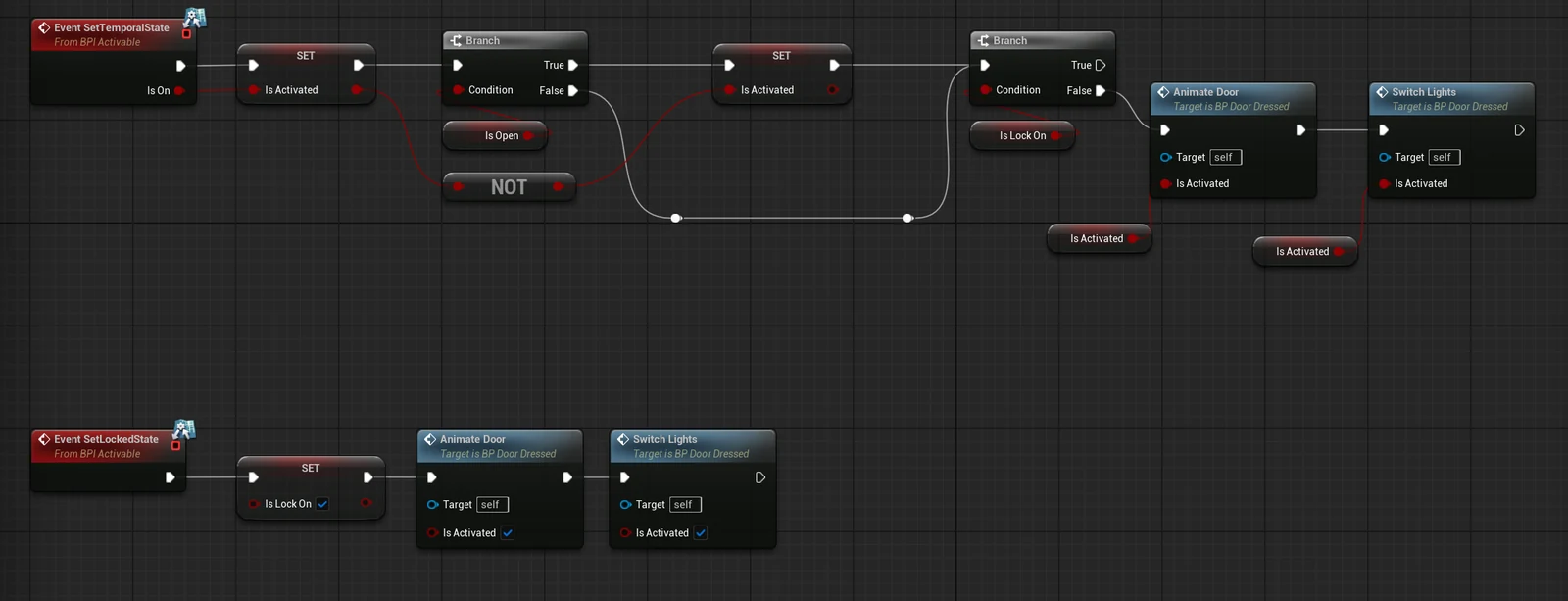Image resolution: width=1568 pixels, height=601 pixels.
Task: Click exec output pin of Event SetTemporalState
Action: pos(180,66)
